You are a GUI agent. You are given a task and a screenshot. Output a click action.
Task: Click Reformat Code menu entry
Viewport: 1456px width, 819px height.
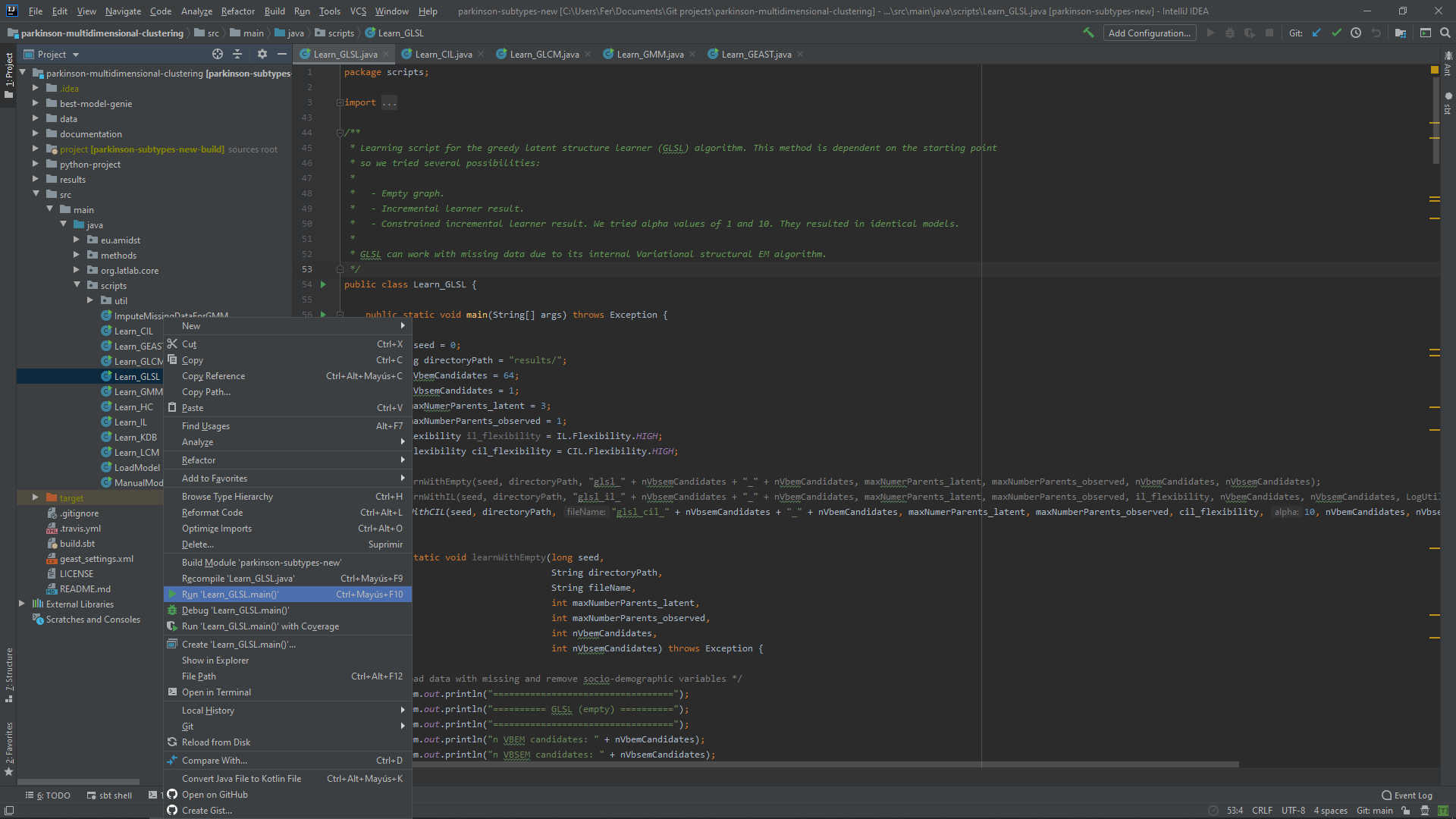[x=287, y=513]
